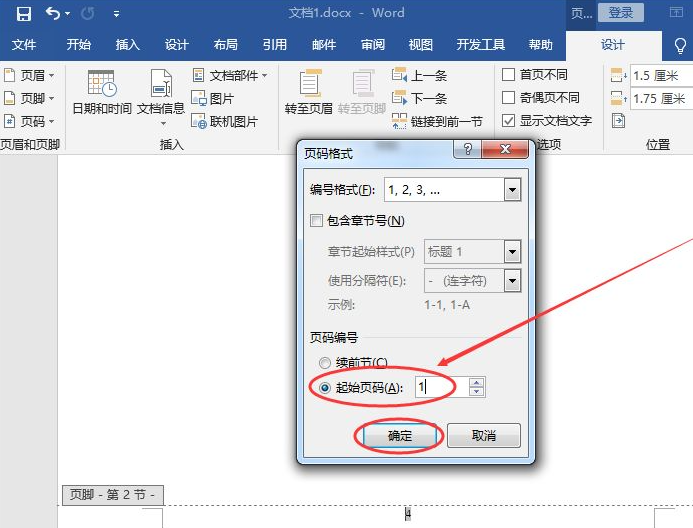Switch to the 帮助 tab
The width and height of the screenshot is (693, 528).
pos(541,45)
